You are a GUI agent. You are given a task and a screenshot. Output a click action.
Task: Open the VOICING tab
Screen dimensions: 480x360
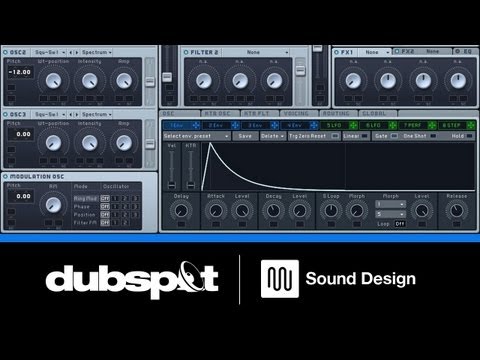click(299, 113)
